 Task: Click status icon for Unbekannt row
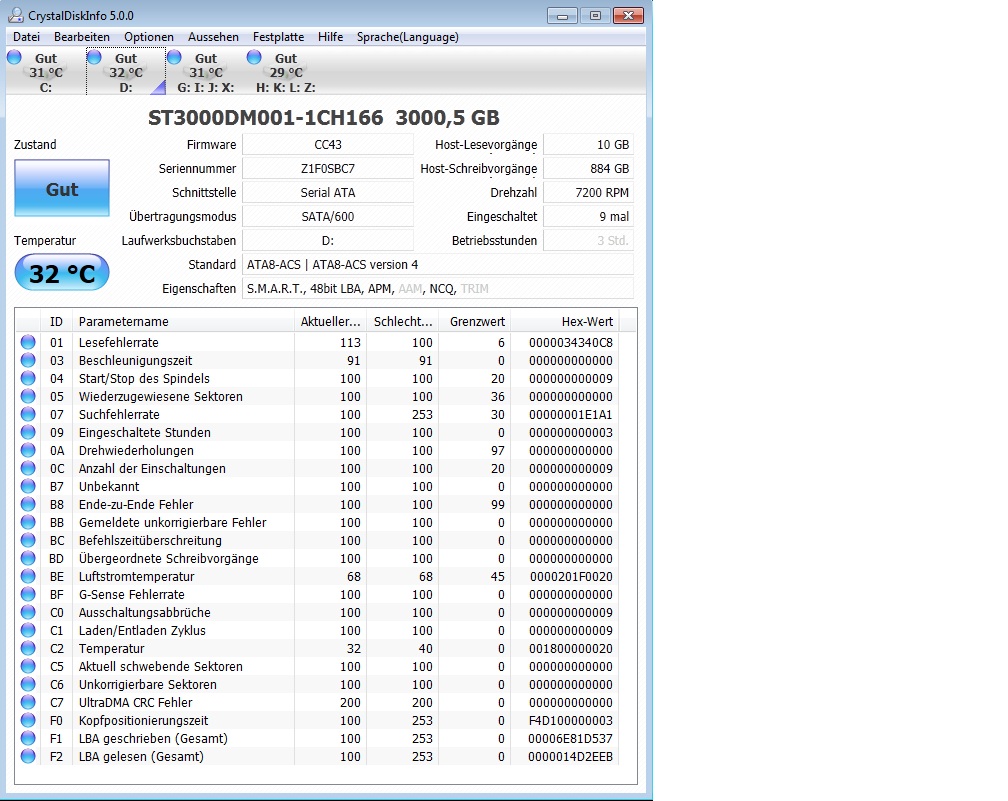[x=28, y=486]
